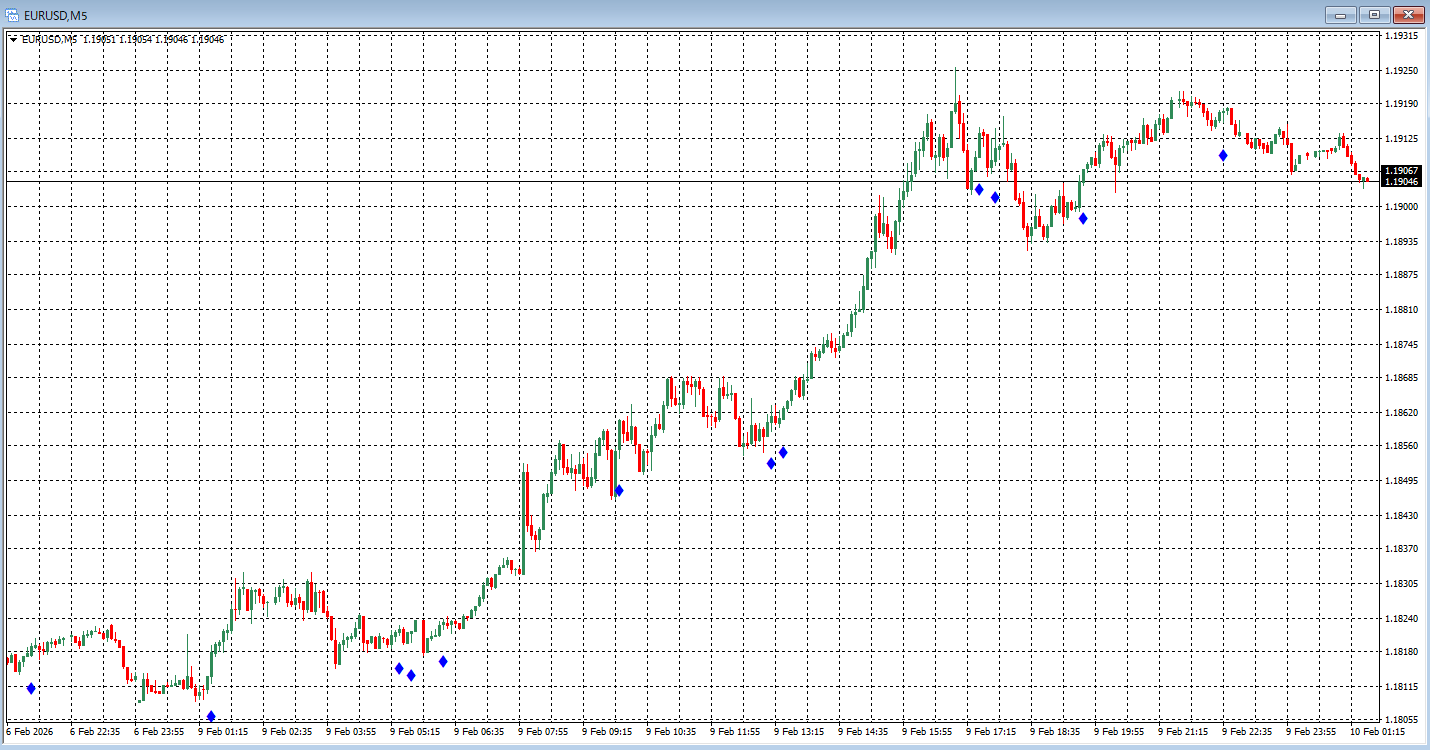Maximize the EURUSD,M5 chart window

point(1375,14)
